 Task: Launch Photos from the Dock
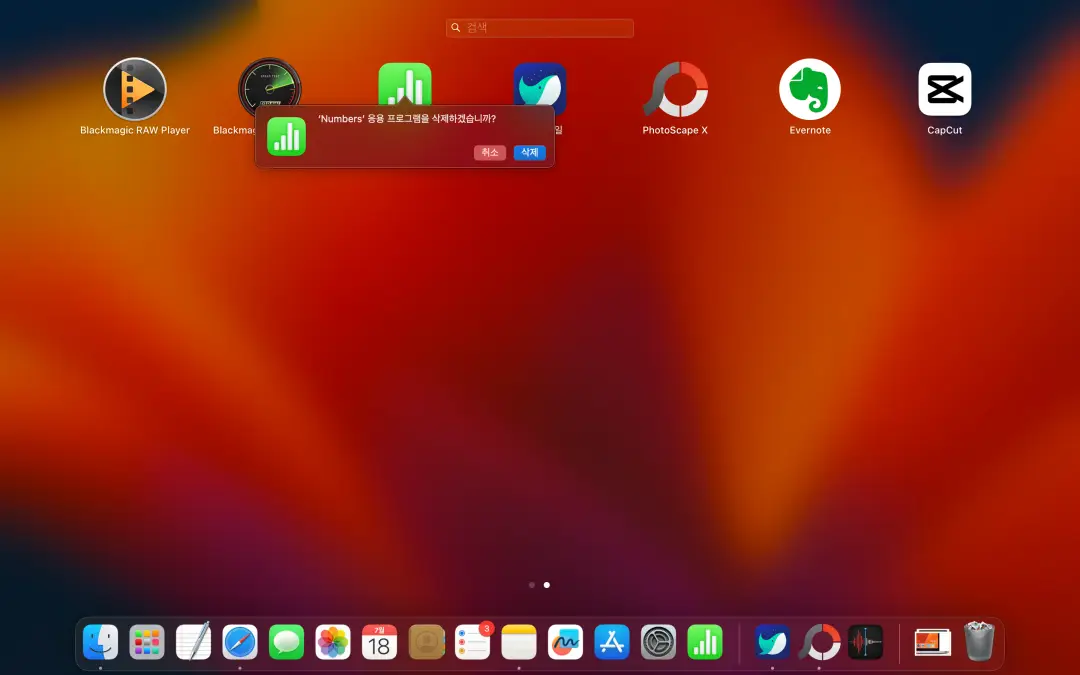click(x=333, y=642)
